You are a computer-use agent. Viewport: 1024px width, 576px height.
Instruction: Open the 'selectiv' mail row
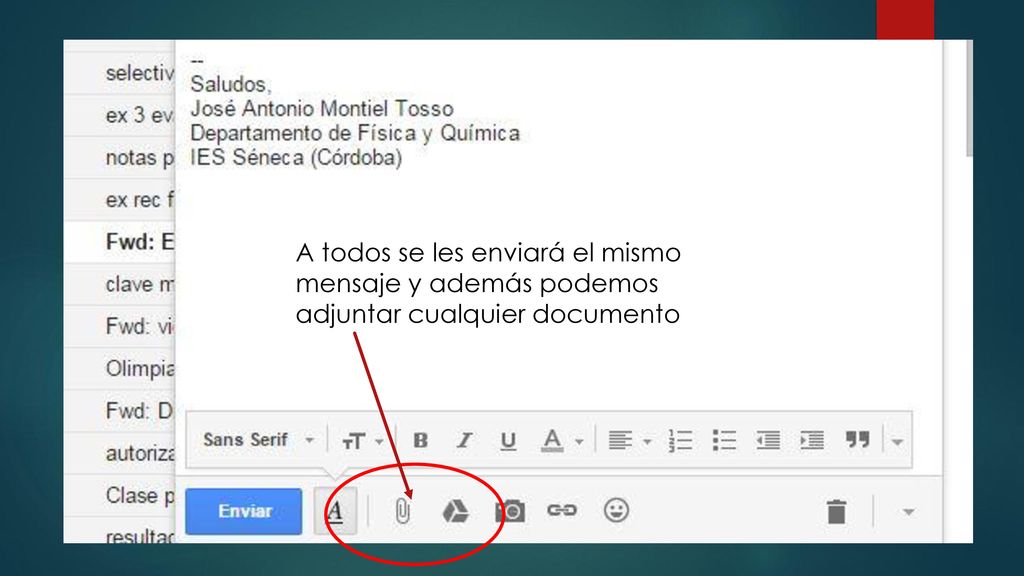coord(120,73)
